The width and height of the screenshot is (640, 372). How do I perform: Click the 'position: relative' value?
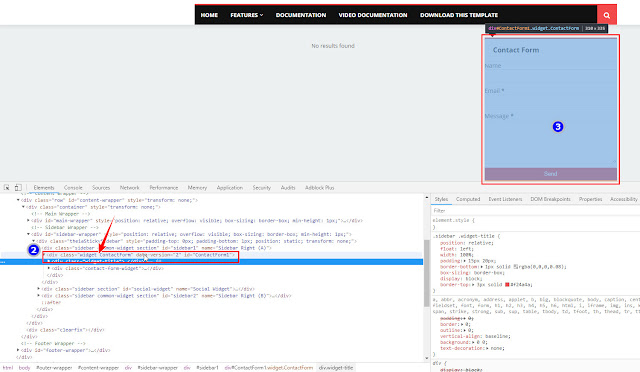point(481,243)
